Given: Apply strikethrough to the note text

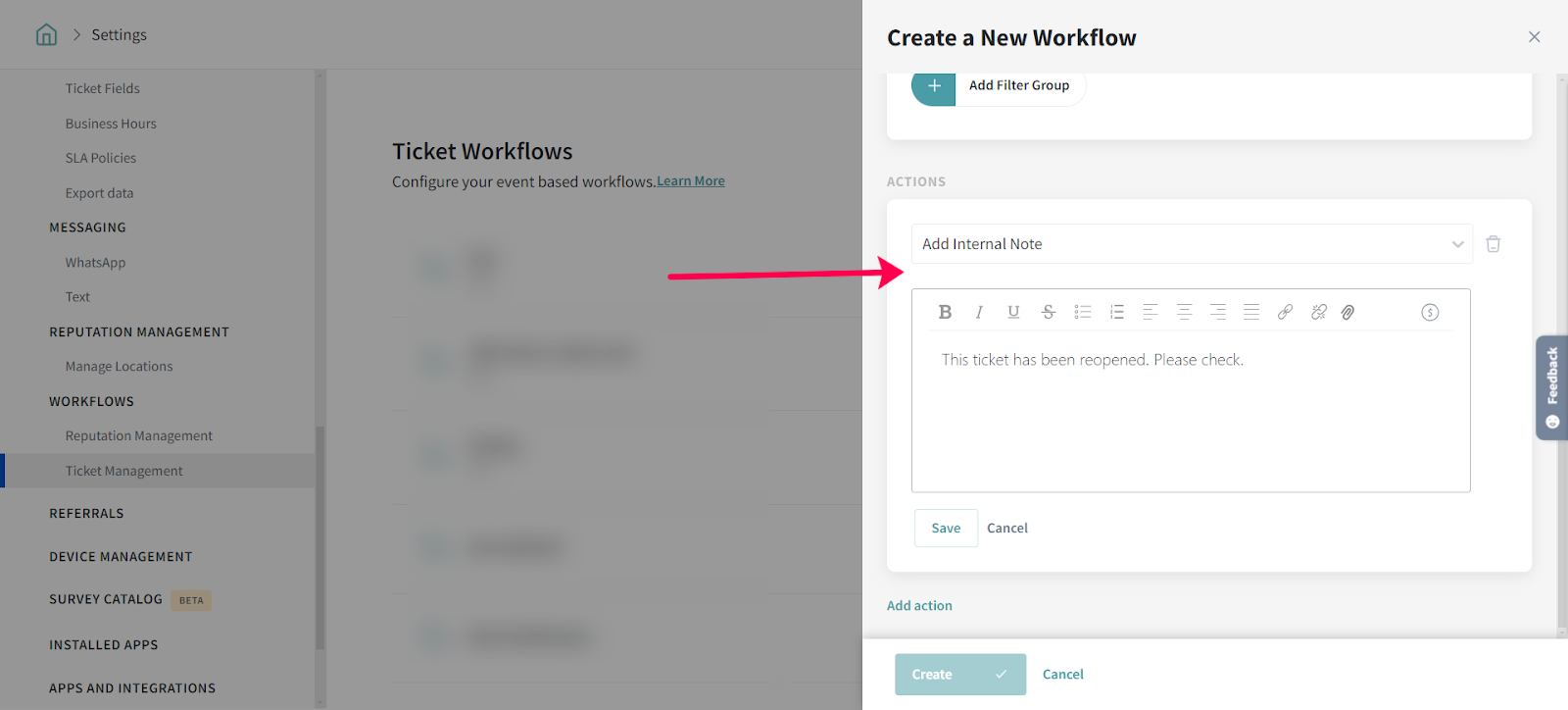Looking at the screenshot, I should click(1048, 312).
